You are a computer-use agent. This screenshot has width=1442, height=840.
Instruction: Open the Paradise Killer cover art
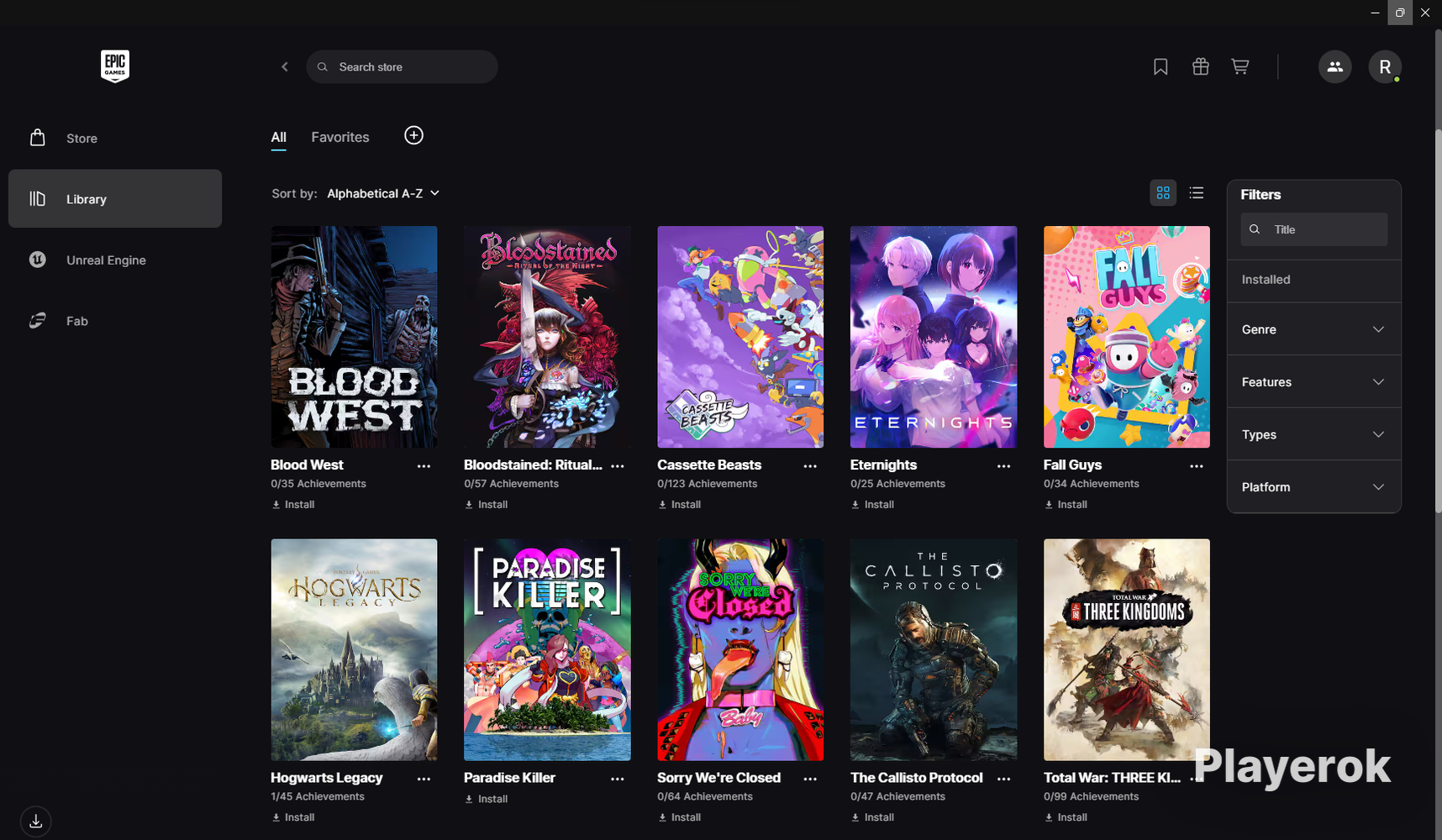547,650
